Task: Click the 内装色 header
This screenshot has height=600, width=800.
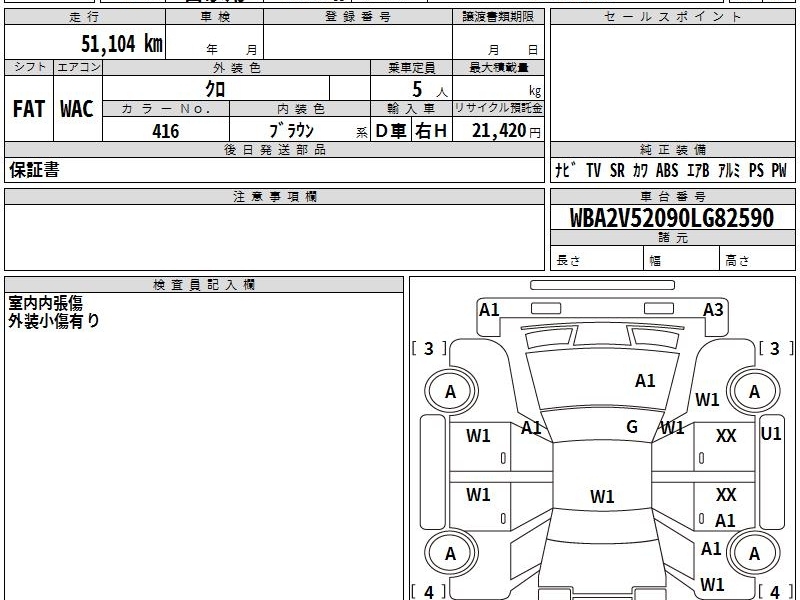Action: tap(300, 109)
